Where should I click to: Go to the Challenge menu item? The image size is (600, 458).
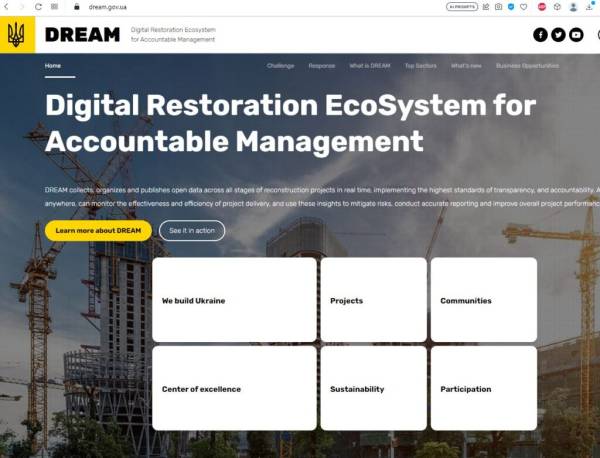click(280, 66)
